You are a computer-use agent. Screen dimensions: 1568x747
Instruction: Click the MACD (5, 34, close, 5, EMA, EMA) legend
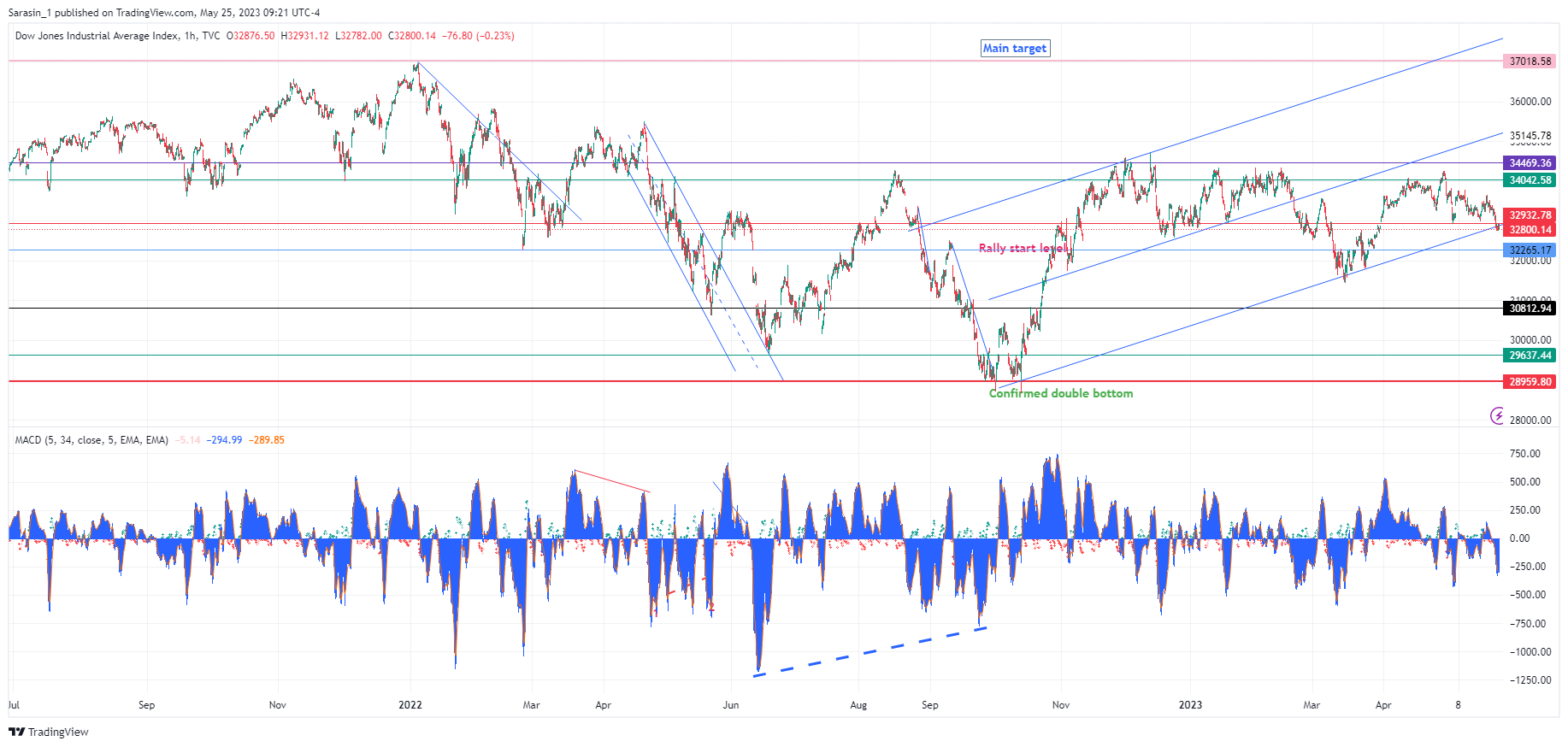coord(91,440)
